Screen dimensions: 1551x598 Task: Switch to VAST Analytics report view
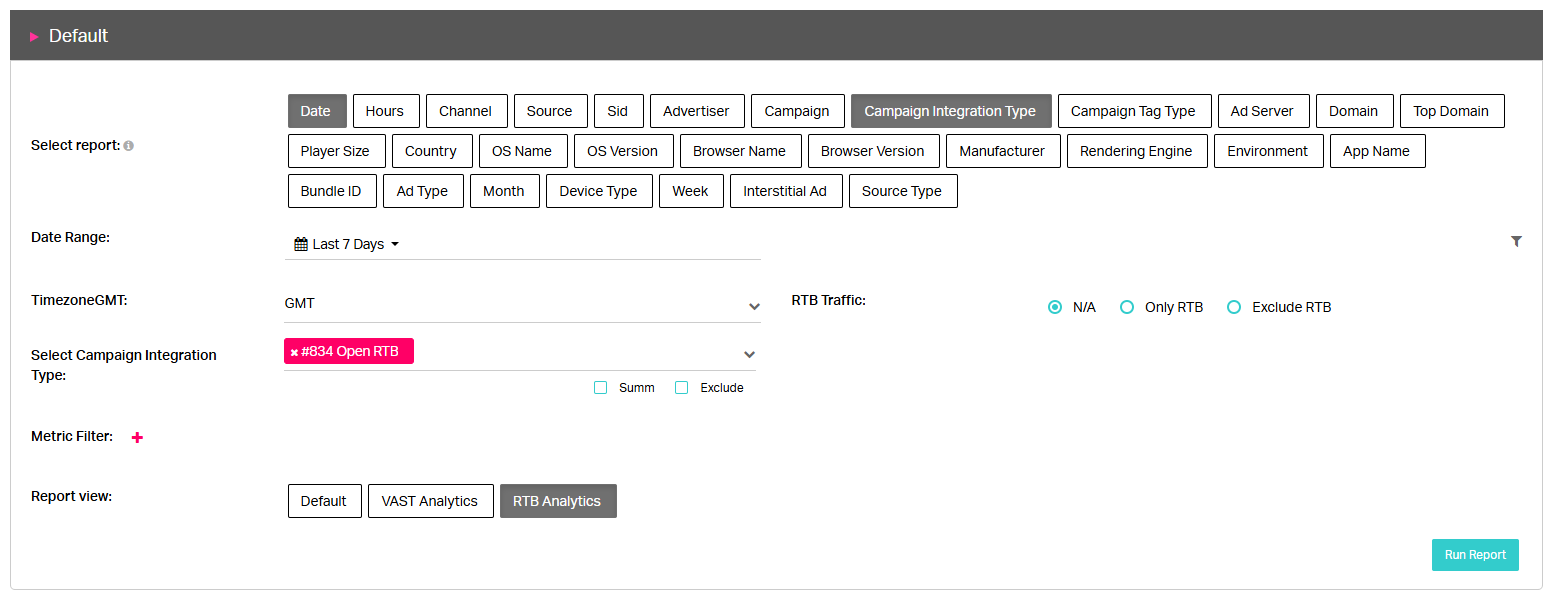click(x=430, y=501)
